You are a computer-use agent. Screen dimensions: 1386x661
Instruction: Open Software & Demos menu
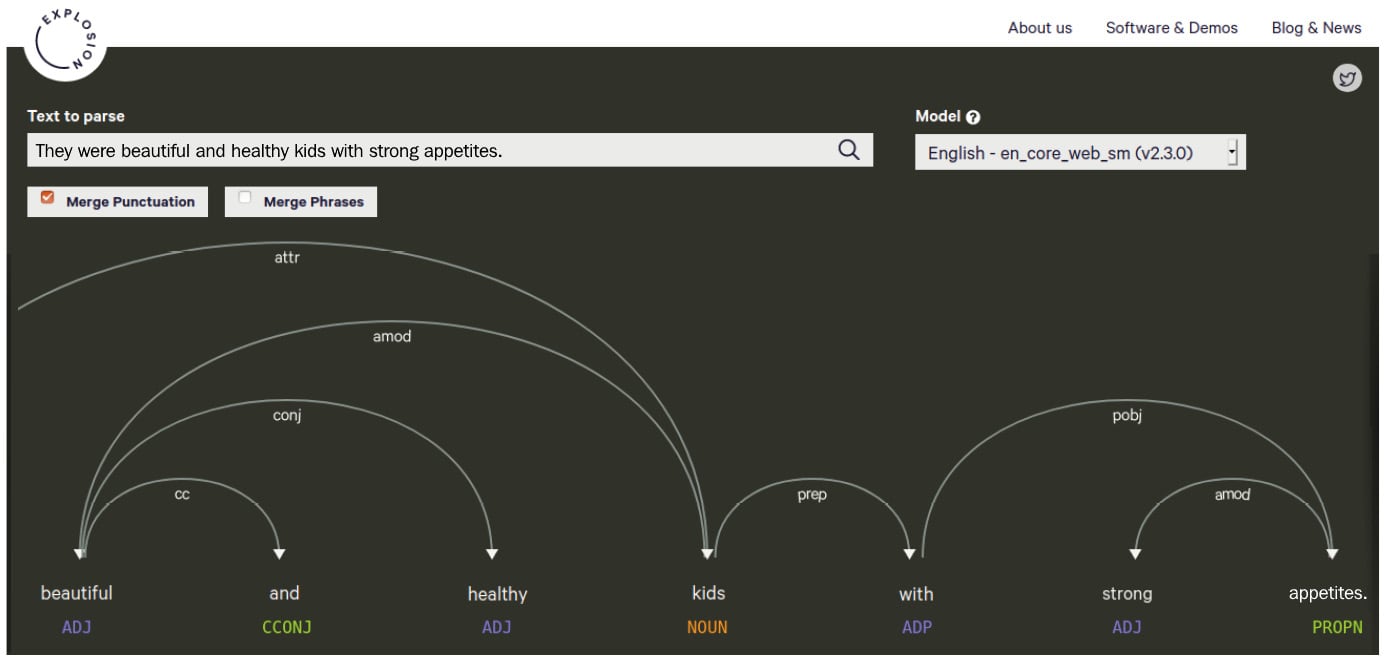click(1171, 28)
